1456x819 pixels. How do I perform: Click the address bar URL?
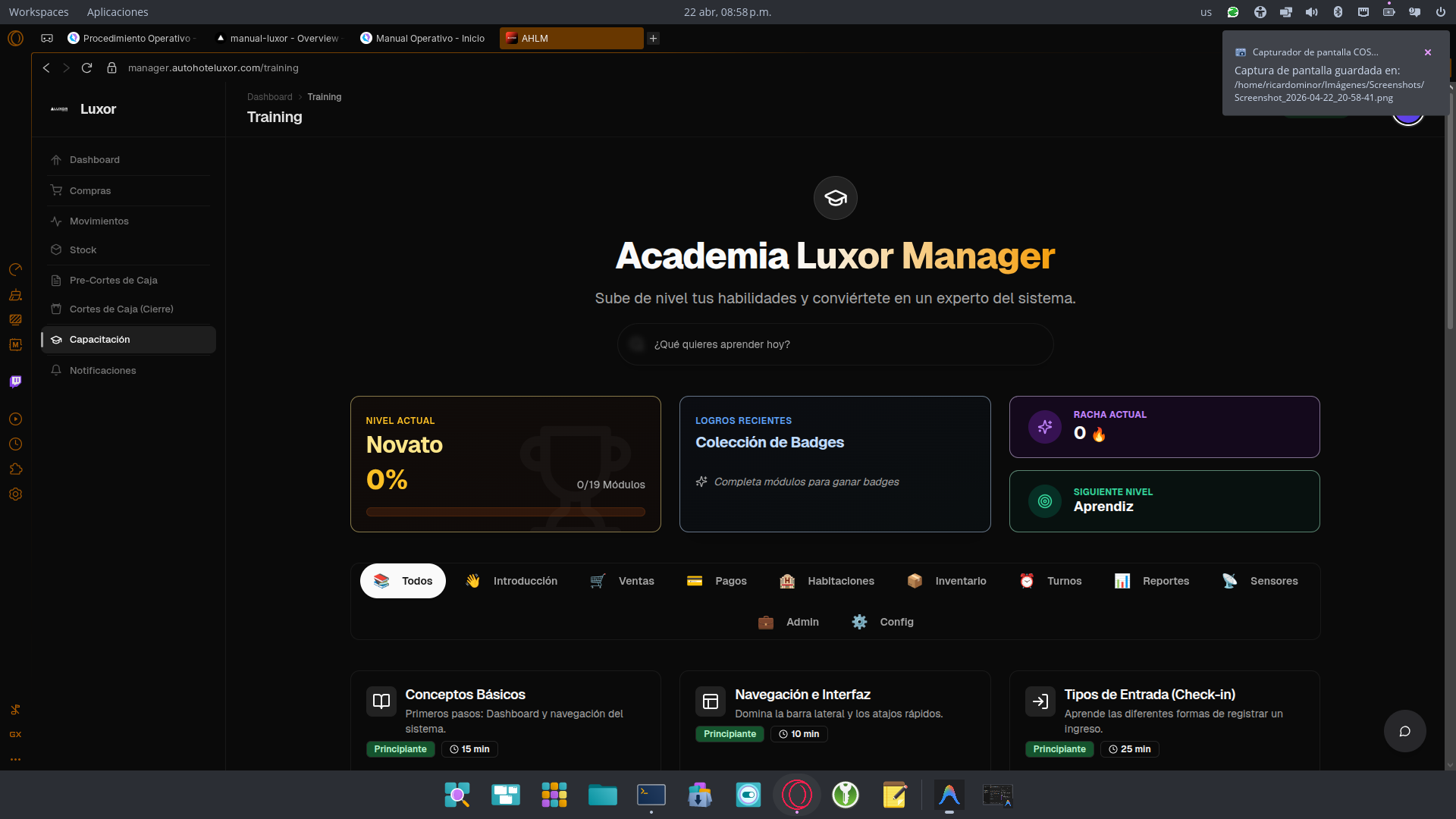(213, 68)
